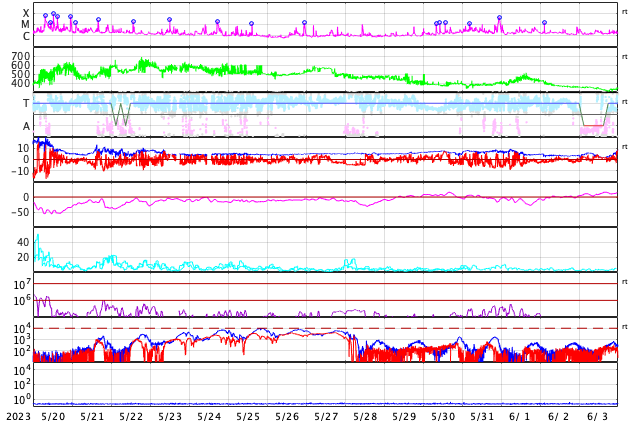Click the 2023 year label
The image size is (634, 424).
click(x=19, y=417)
